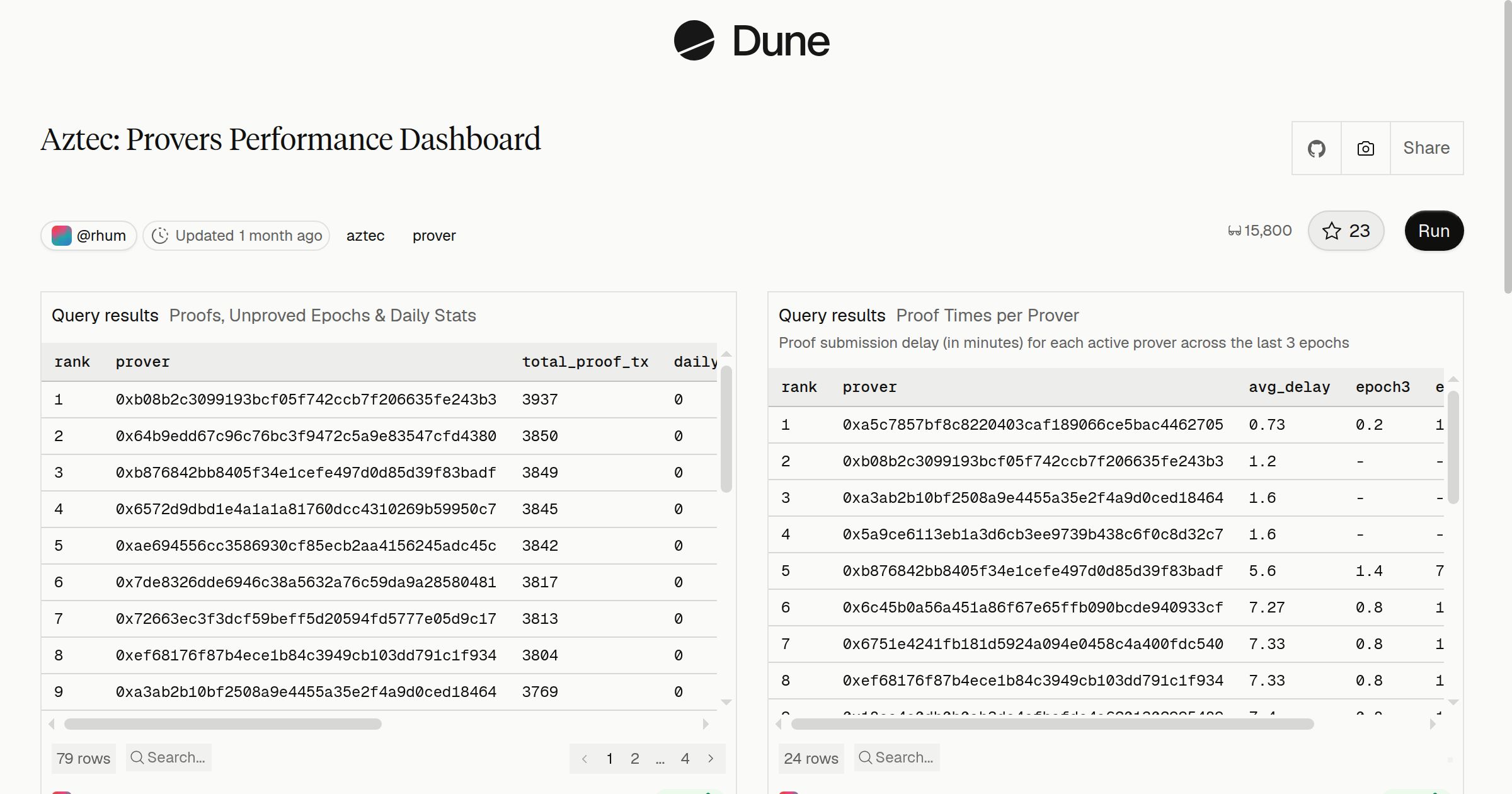Click up scroll arrow of Proofs table
The image size is (1512, 794).
pyautogui.click(x=726, y=354)
